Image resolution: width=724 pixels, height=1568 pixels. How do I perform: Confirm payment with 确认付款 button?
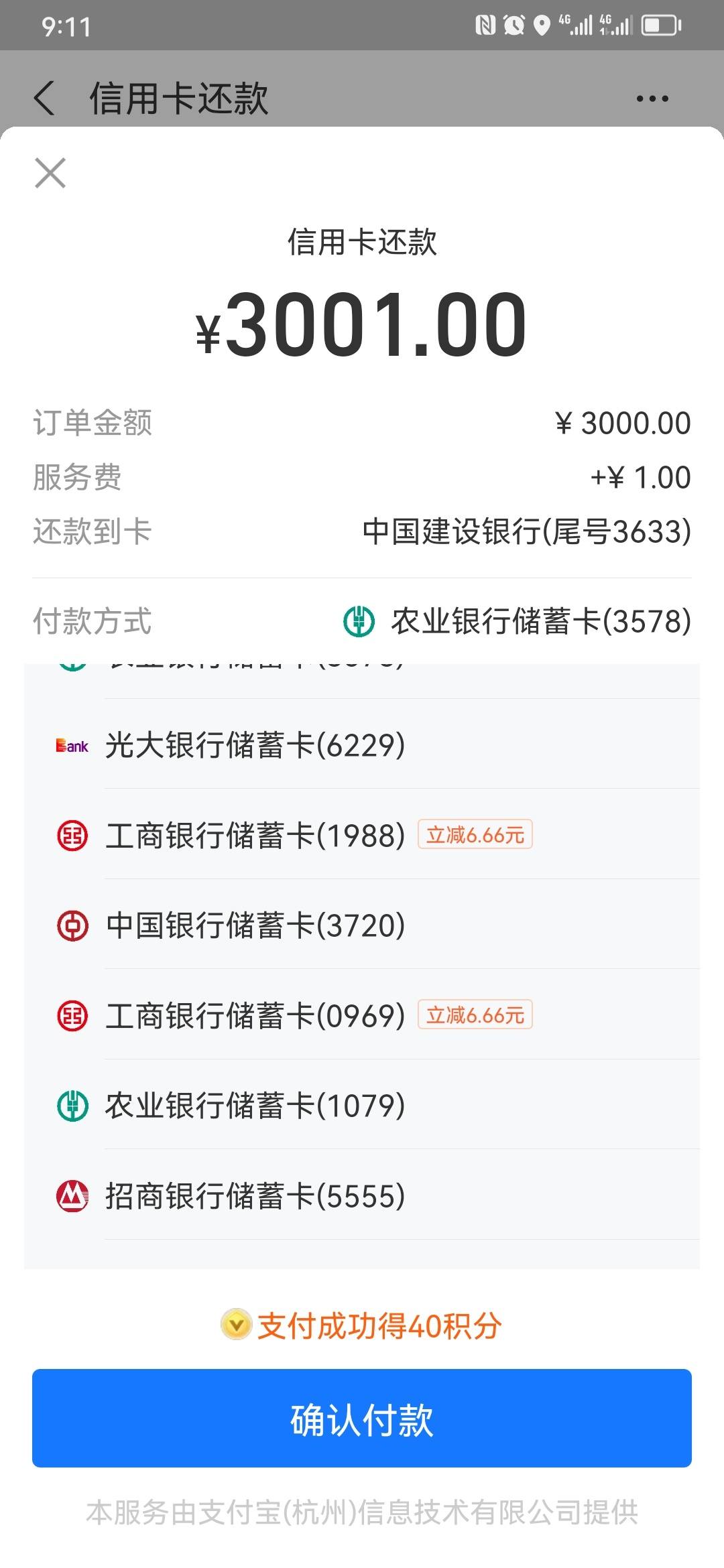(x=362, y=1419)
